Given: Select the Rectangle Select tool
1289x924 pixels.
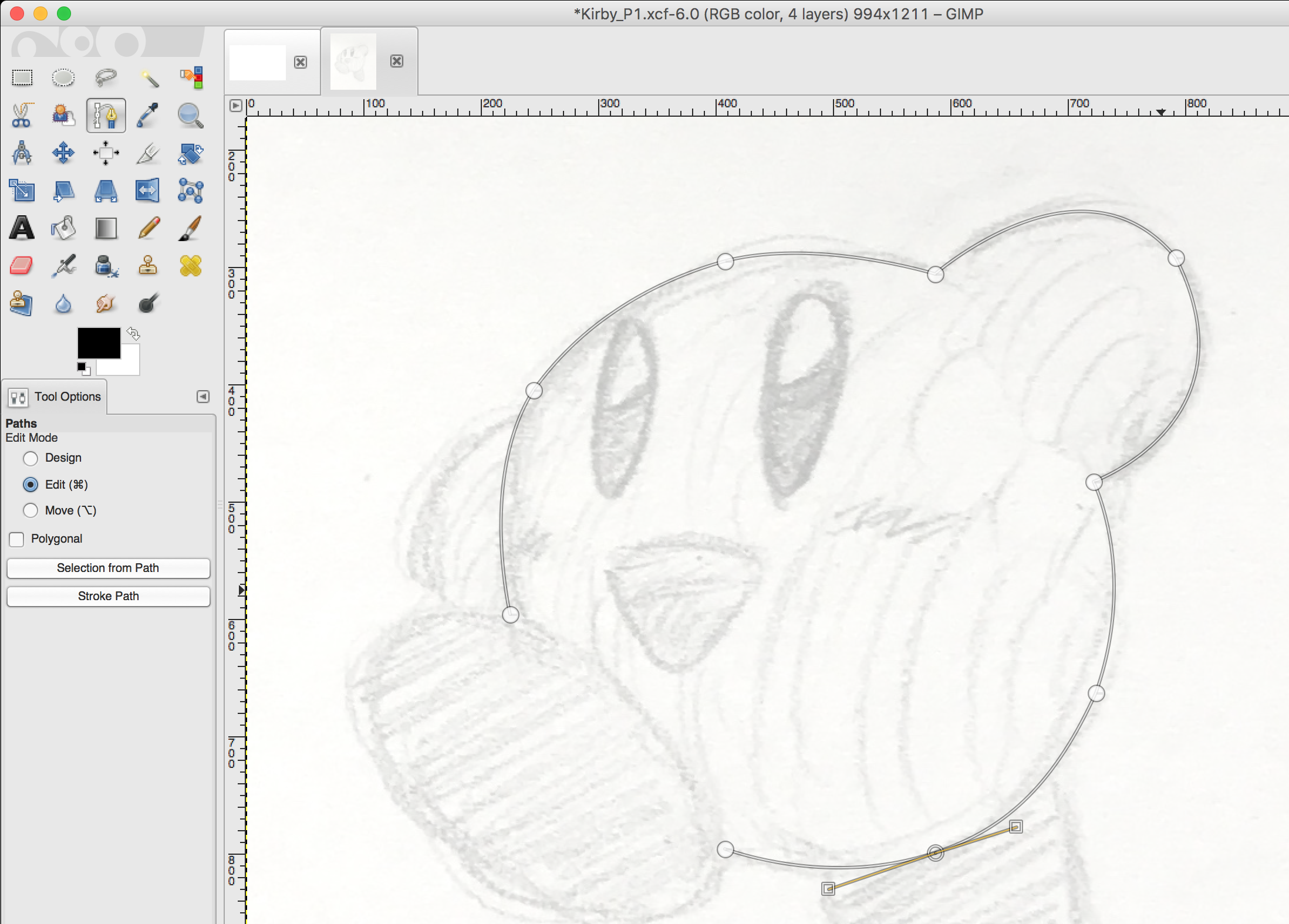Looking at the screenshot, I should [x=22, y=77].
